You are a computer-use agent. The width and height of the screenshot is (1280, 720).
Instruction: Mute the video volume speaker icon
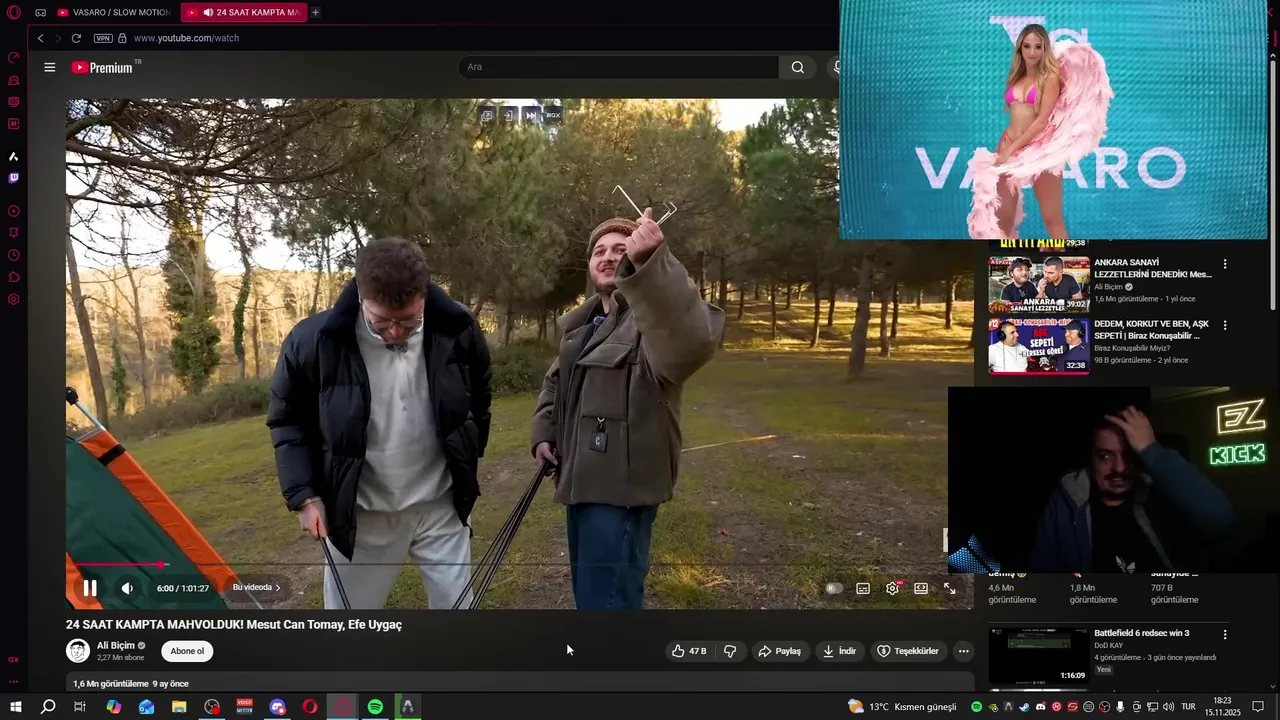[127, 588]
